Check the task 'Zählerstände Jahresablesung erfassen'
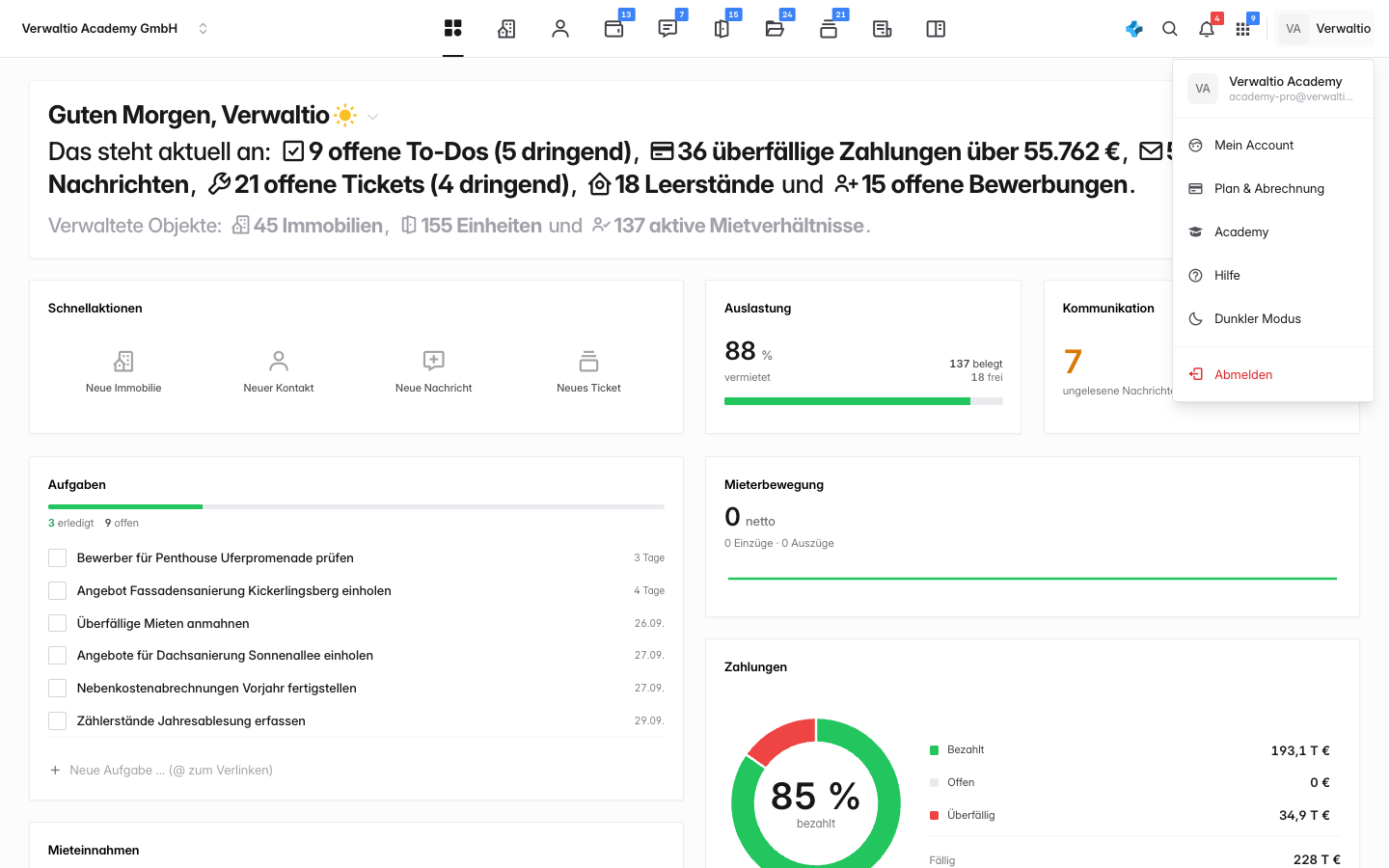Viewport: 1389px width, 868px height. coord(58,720)
